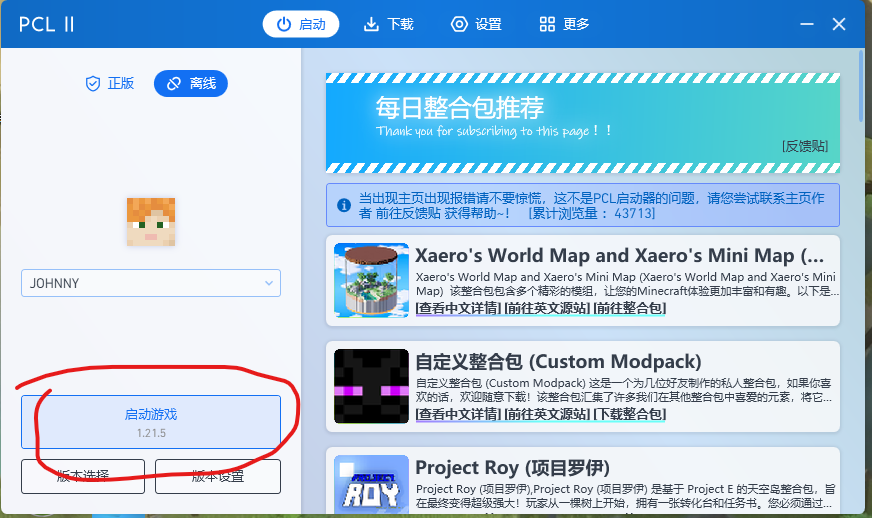Click the player skin avatar head

click(151, 221)
